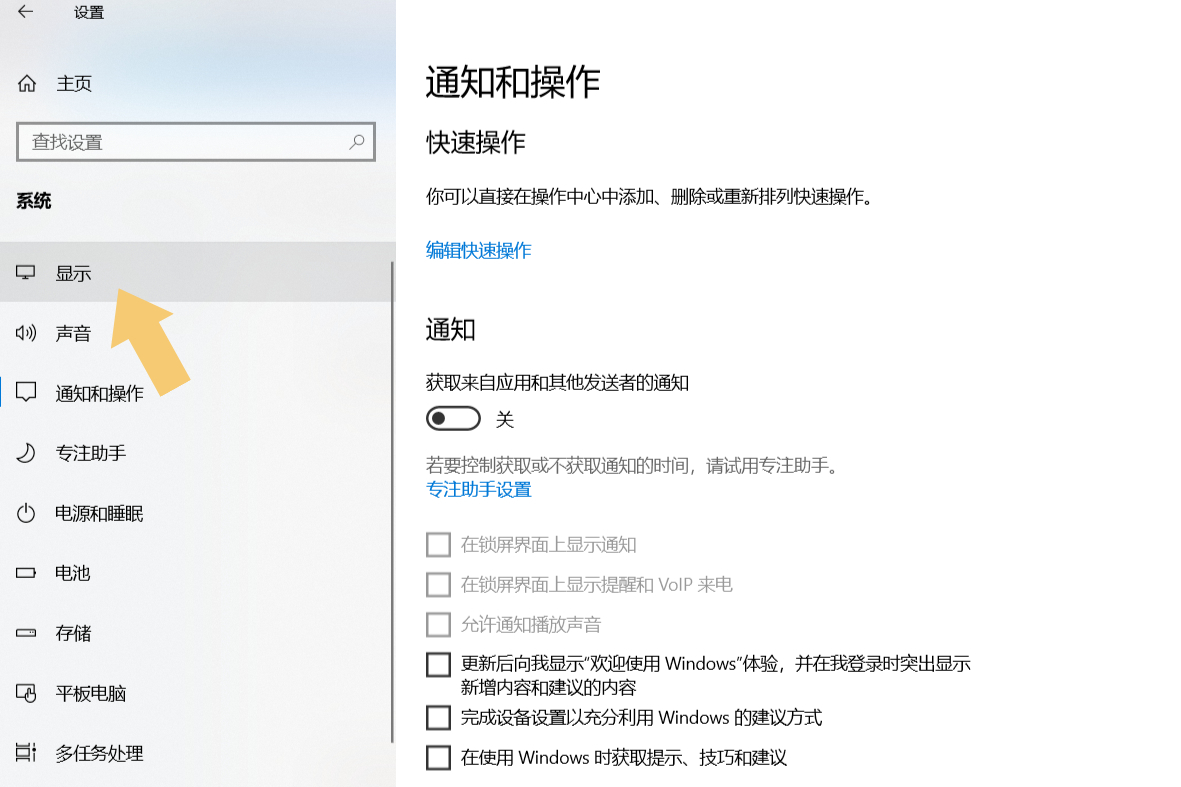Enable tips and suggestions while using Windows

click(x=438, y=757)
